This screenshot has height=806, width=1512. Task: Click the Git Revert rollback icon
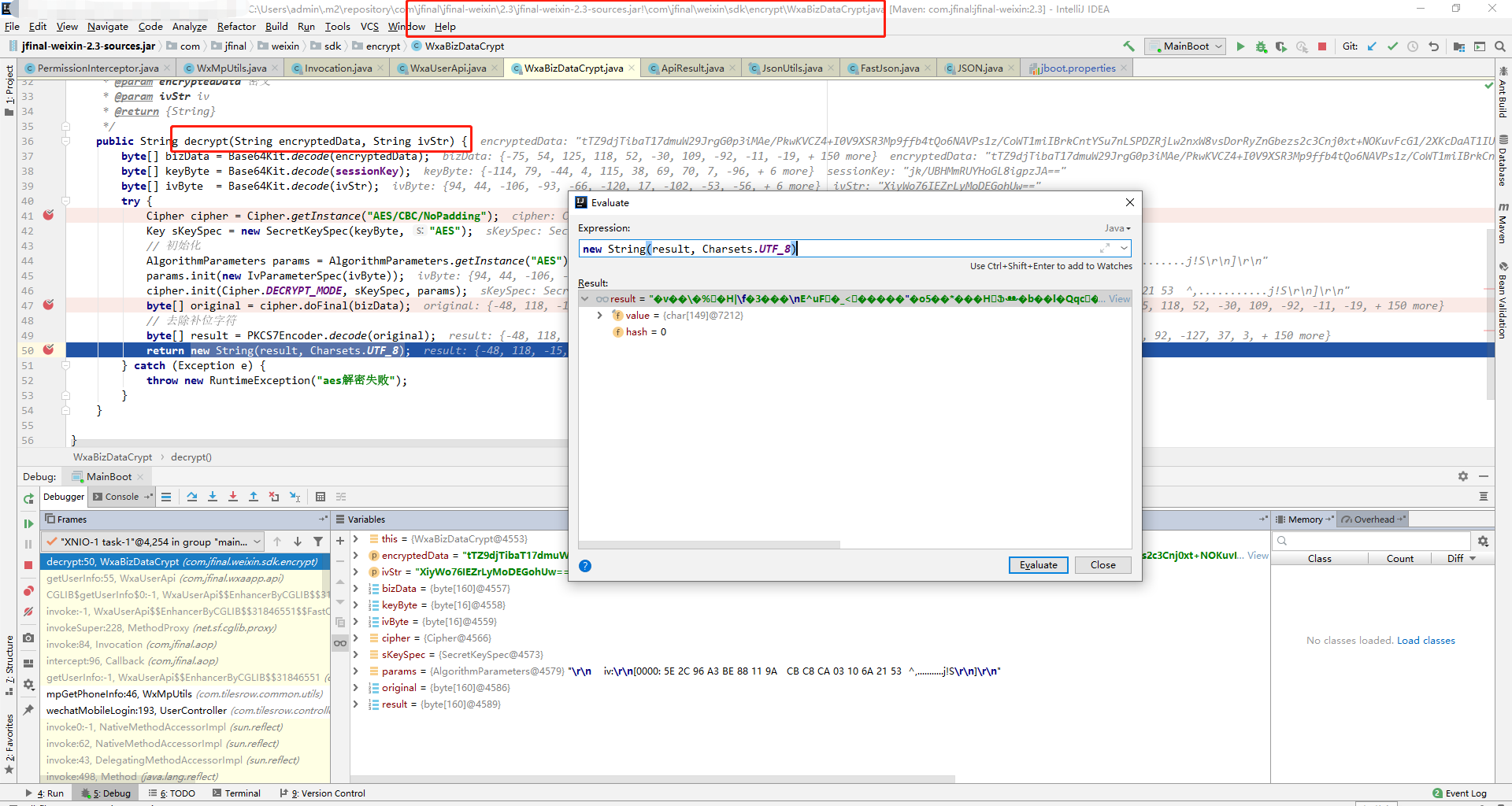1433,46
